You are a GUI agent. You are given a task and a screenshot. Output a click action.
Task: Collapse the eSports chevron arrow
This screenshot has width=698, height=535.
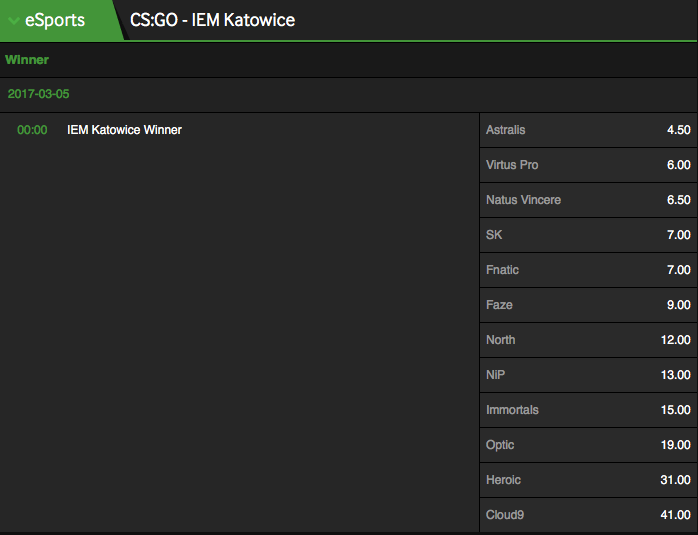pos(14,20)
